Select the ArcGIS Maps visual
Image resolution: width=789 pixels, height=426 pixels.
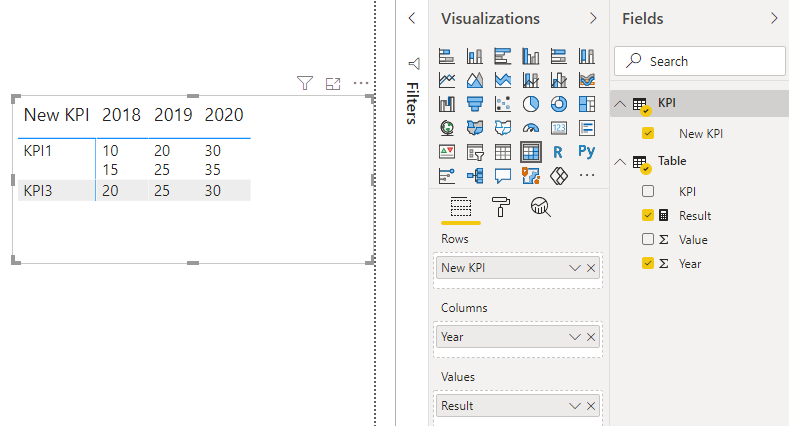[x=530, y=176]
